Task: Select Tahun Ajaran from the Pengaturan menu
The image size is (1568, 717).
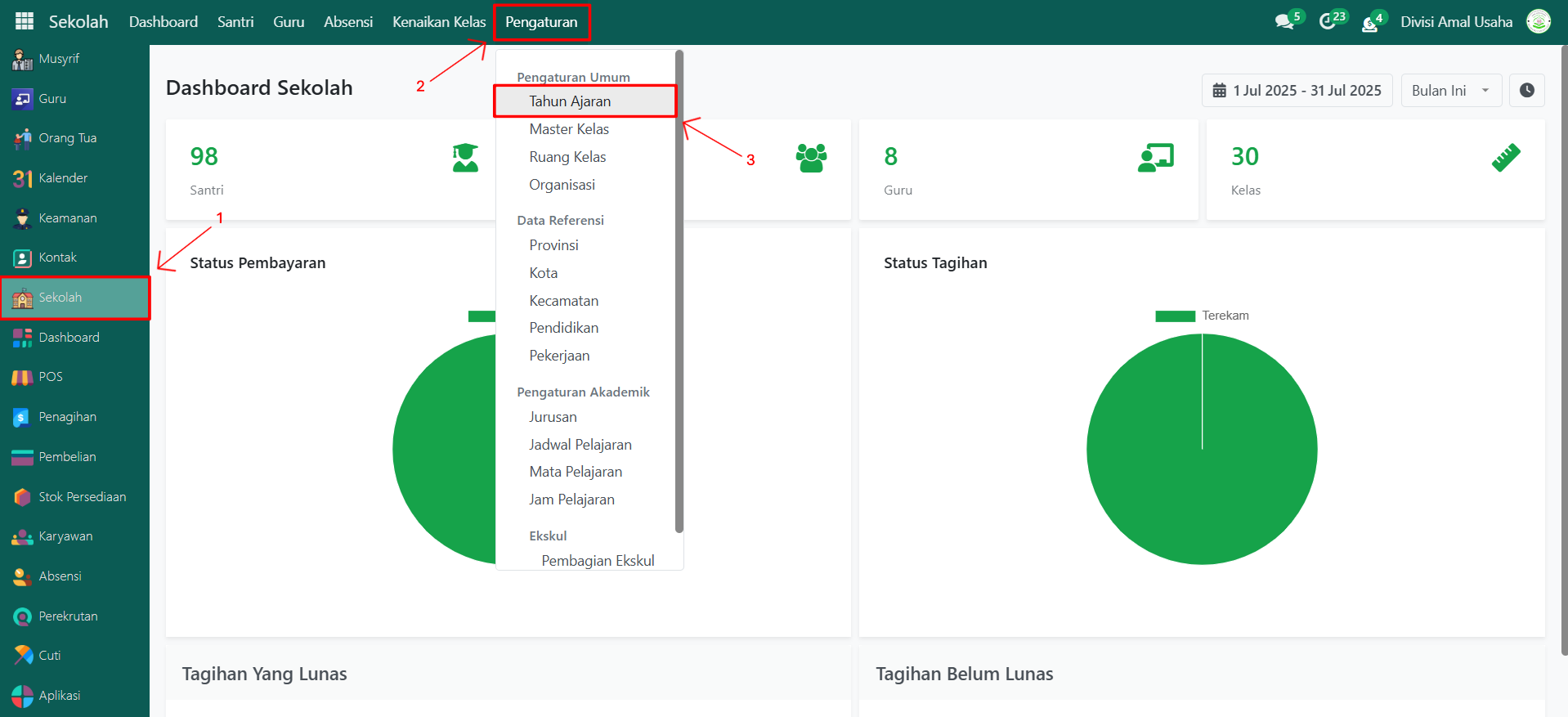Action: (x=570, y=101)
